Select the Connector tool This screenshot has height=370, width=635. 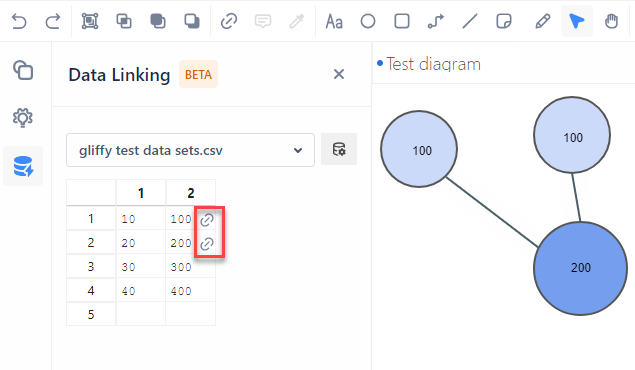point(436,21)
